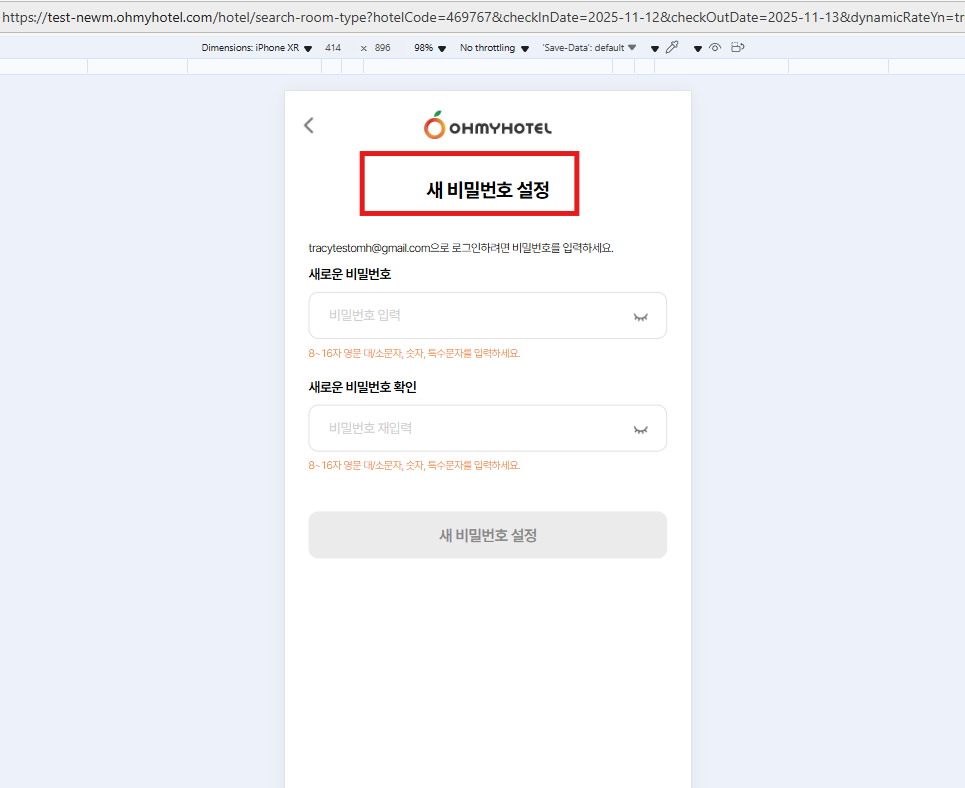965x788 pixels.
Task: Click the tracytestomh@gmail.com instruction text
Action: pyautogui.click(x=461, y=247)
